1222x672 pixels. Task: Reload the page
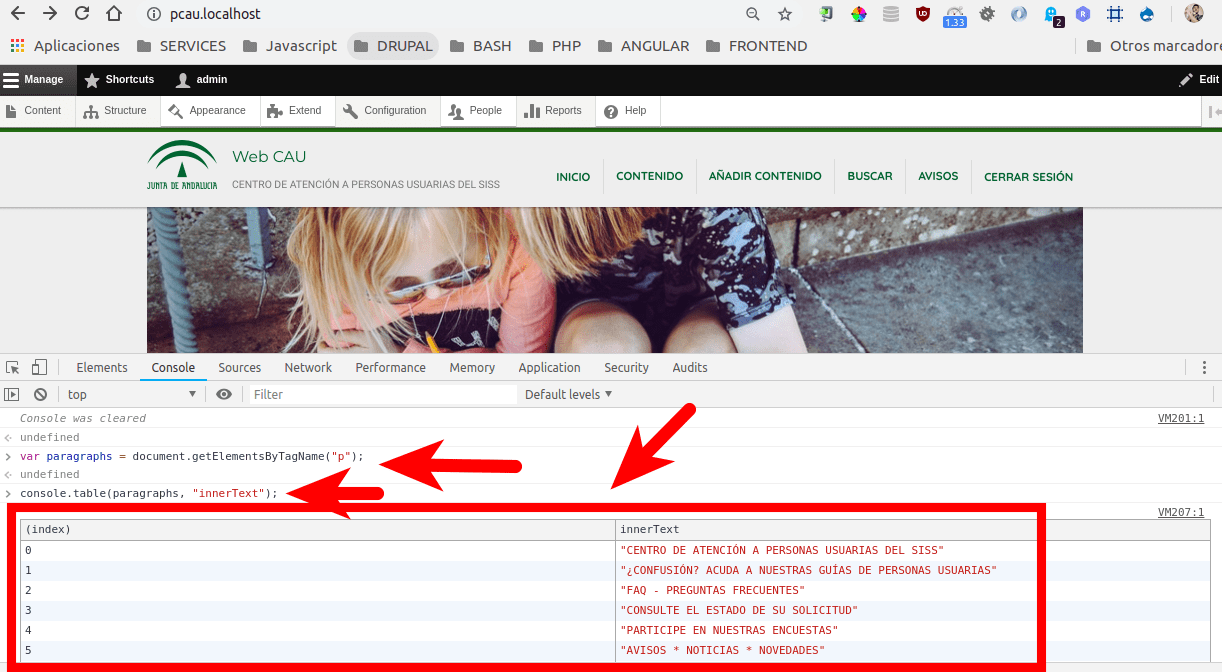click(x=83, y=14)
